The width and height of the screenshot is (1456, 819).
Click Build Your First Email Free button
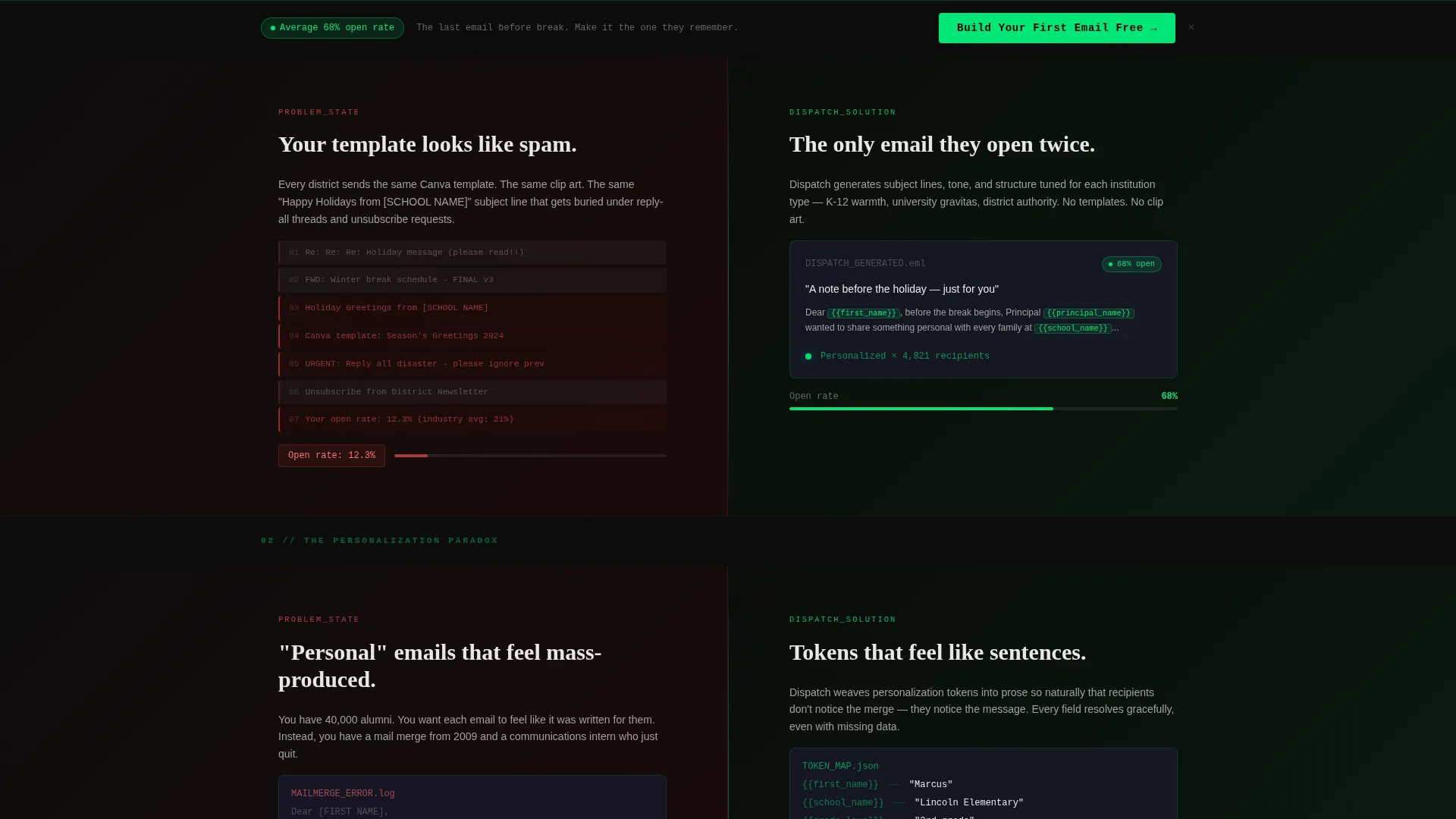point(1056,28)
